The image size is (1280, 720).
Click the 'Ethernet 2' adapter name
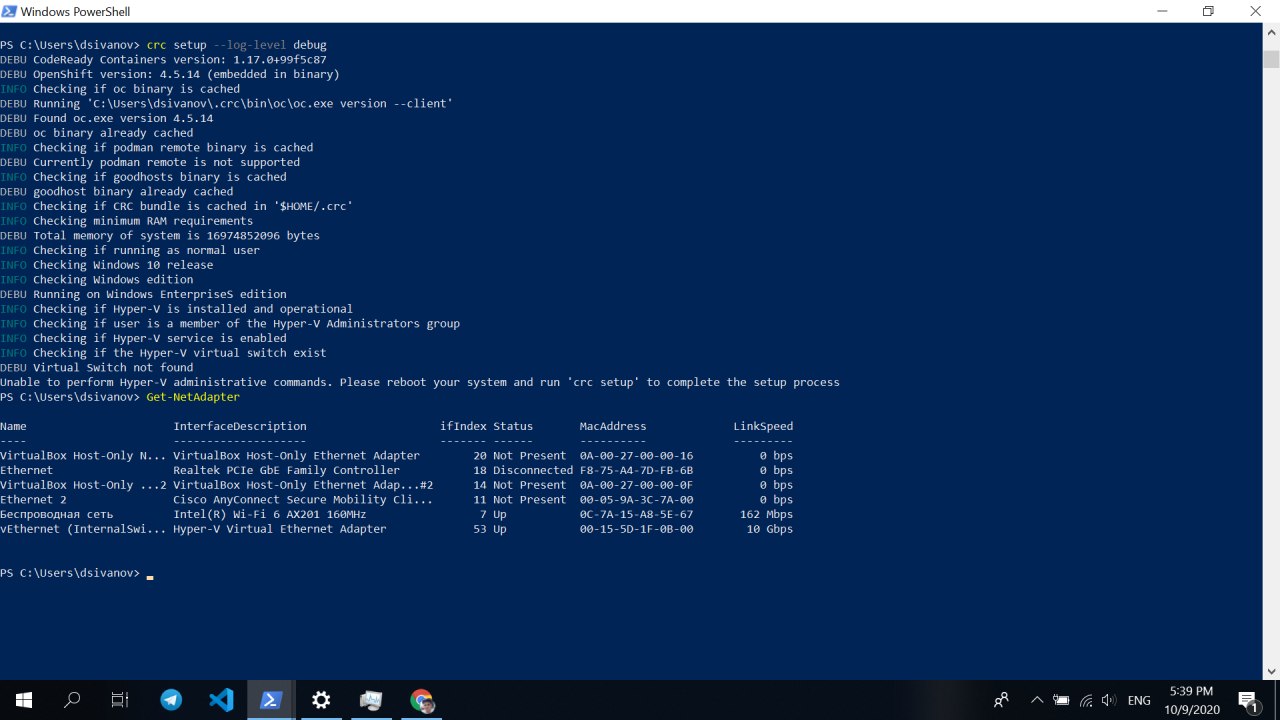[33, 499]
